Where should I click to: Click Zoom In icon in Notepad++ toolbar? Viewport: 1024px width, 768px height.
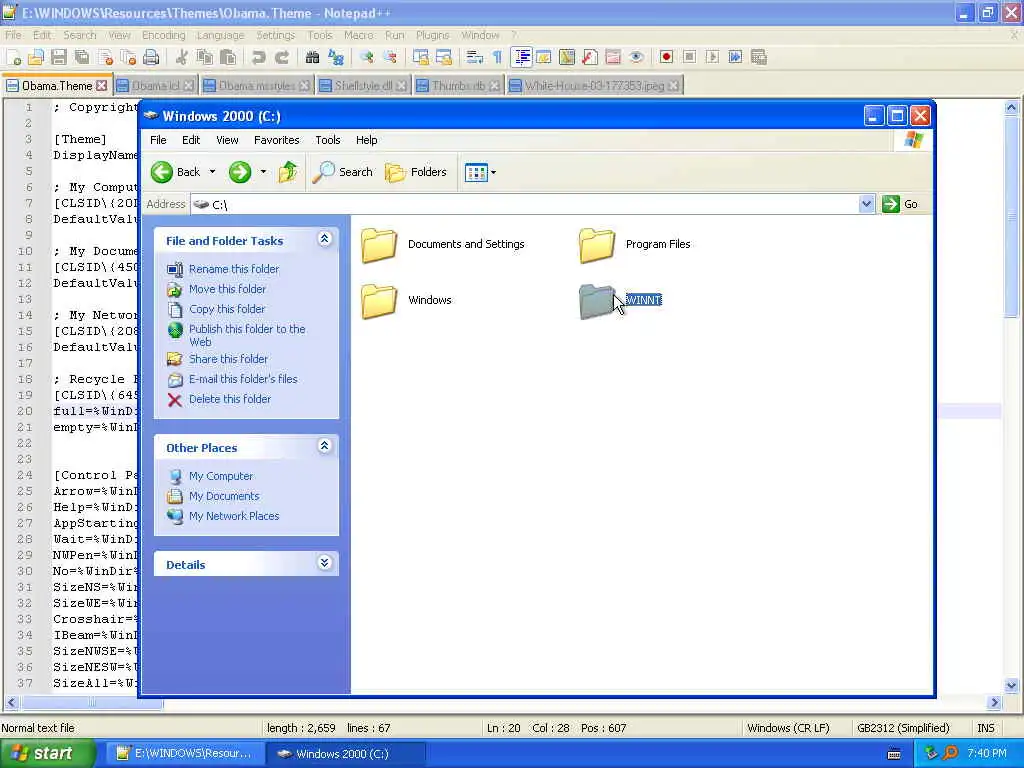click(x=366, y=57)
